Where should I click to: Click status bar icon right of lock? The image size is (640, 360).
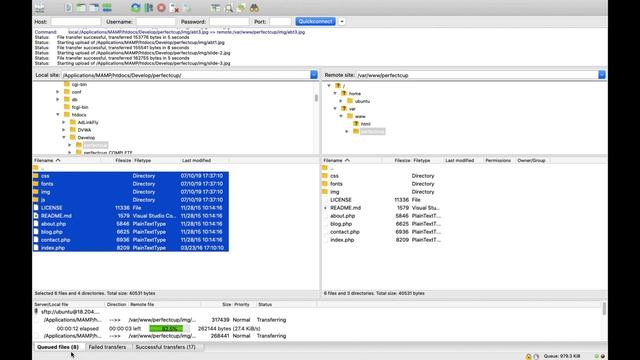point(536,356)
